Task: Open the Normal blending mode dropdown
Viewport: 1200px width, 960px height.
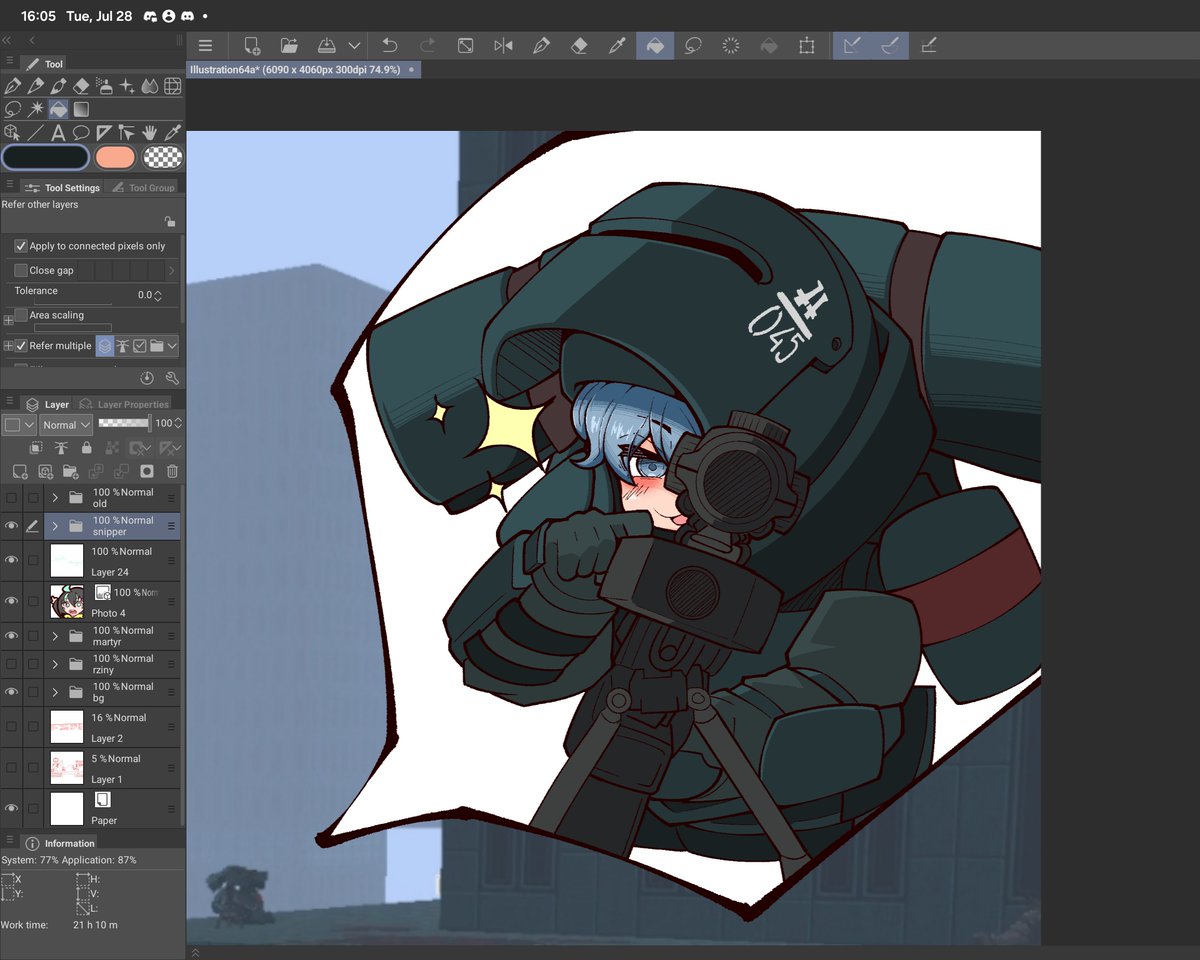Action: pyautogui.click(x=67, y=425)
